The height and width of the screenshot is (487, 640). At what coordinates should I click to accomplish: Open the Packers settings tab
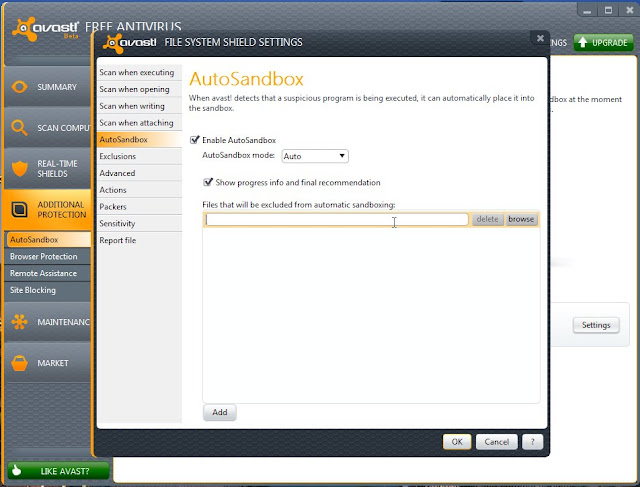coord(140,207)
